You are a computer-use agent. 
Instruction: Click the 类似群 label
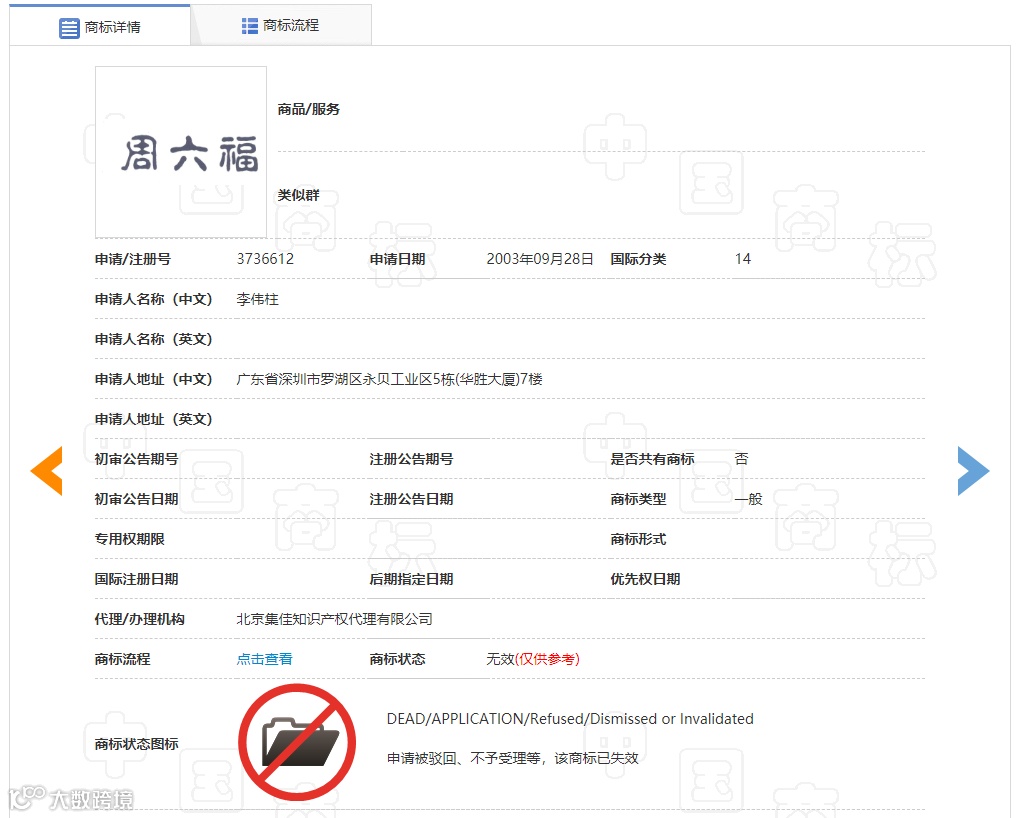point(298,195)
